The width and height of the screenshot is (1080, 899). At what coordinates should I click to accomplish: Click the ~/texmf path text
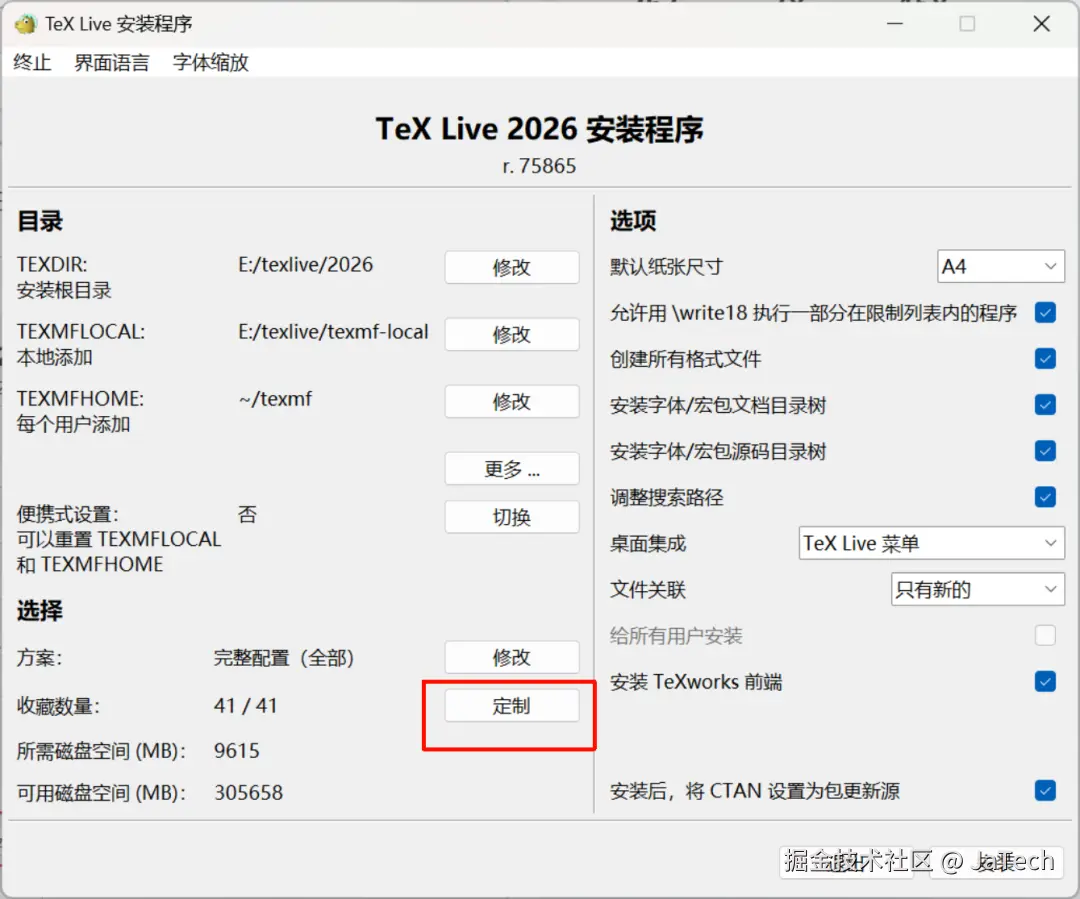[x=276, y=400]
